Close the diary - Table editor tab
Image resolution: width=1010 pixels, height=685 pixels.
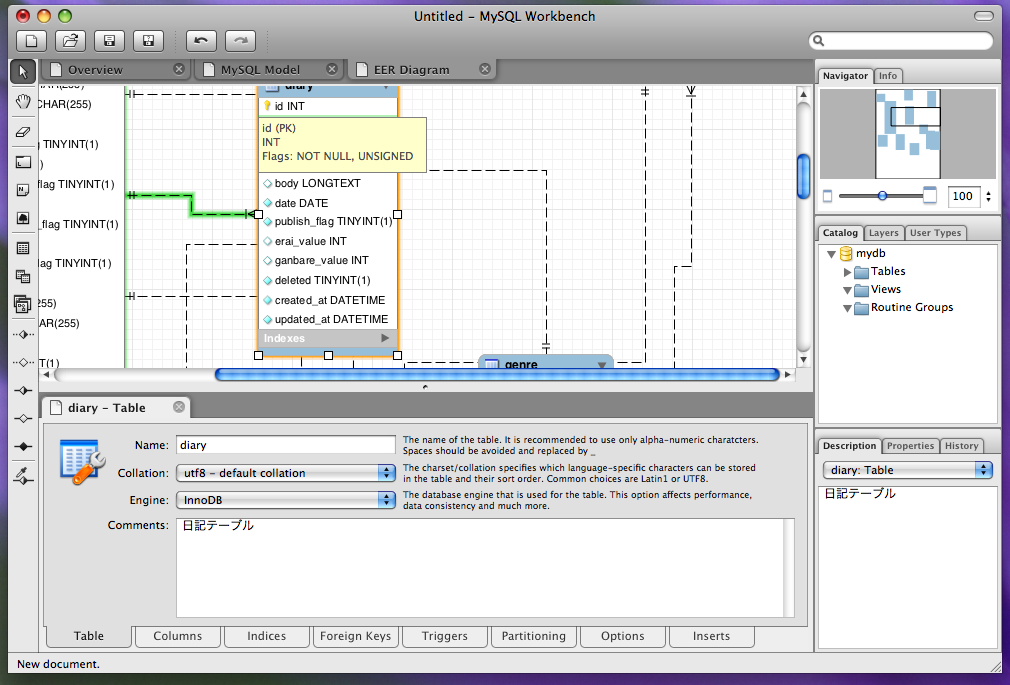pyautogui.click(x=179, y=407)
